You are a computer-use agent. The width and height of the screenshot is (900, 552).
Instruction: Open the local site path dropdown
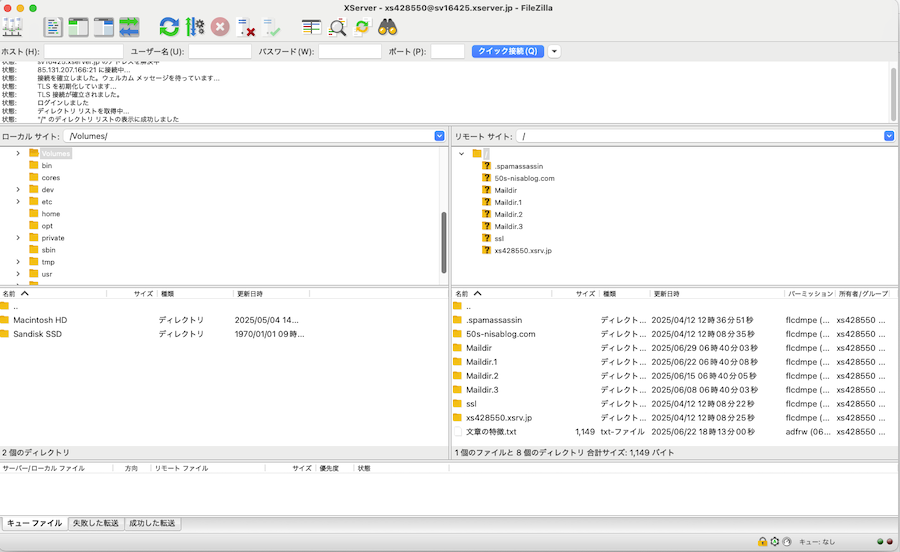(439, 136)
